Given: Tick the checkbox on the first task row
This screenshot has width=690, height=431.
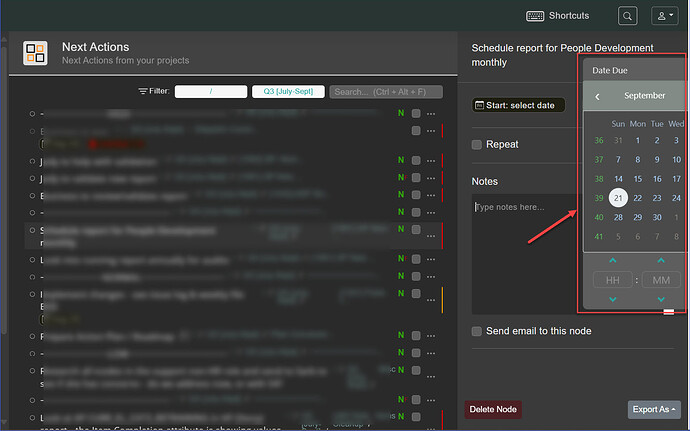Looking at the screenshot, I should [416, 114].
